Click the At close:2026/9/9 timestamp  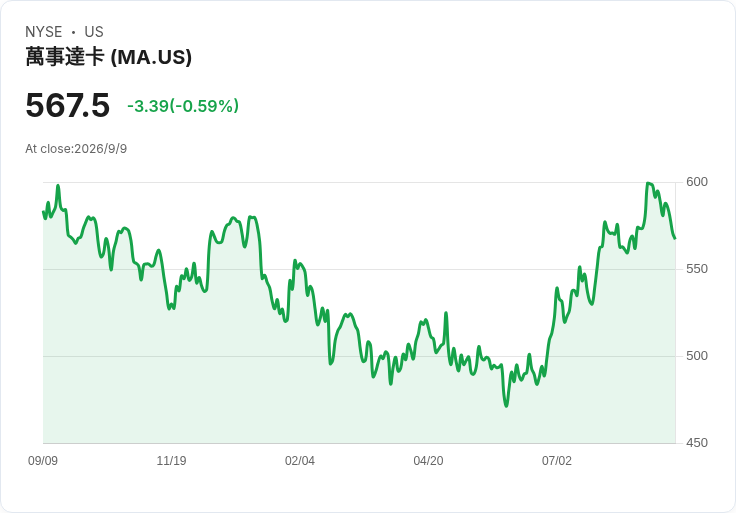click(76, 149)
